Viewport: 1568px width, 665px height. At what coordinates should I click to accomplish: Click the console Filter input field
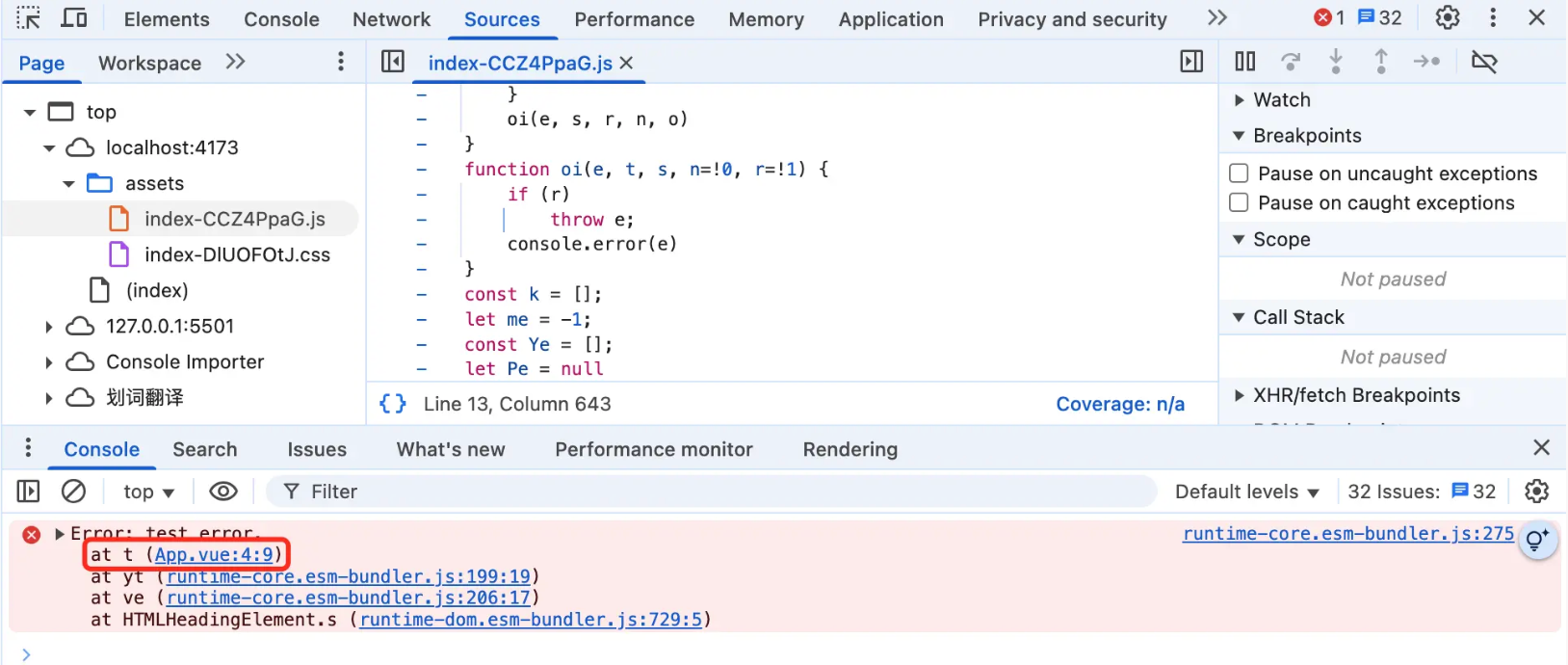pyautogui.click(x=711, y=492)
